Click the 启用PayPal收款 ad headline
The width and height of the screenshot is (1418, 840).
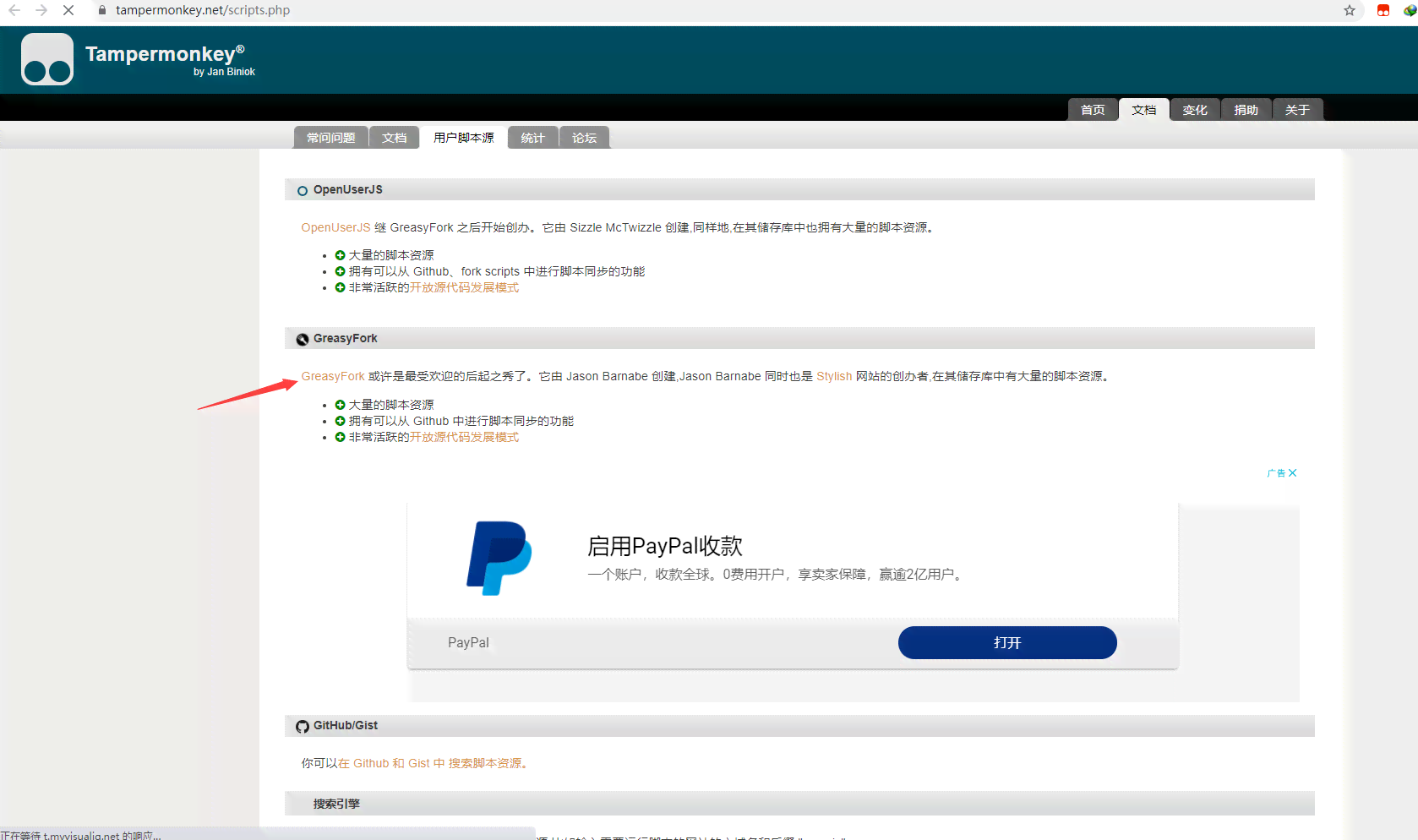tap(665, 546)
